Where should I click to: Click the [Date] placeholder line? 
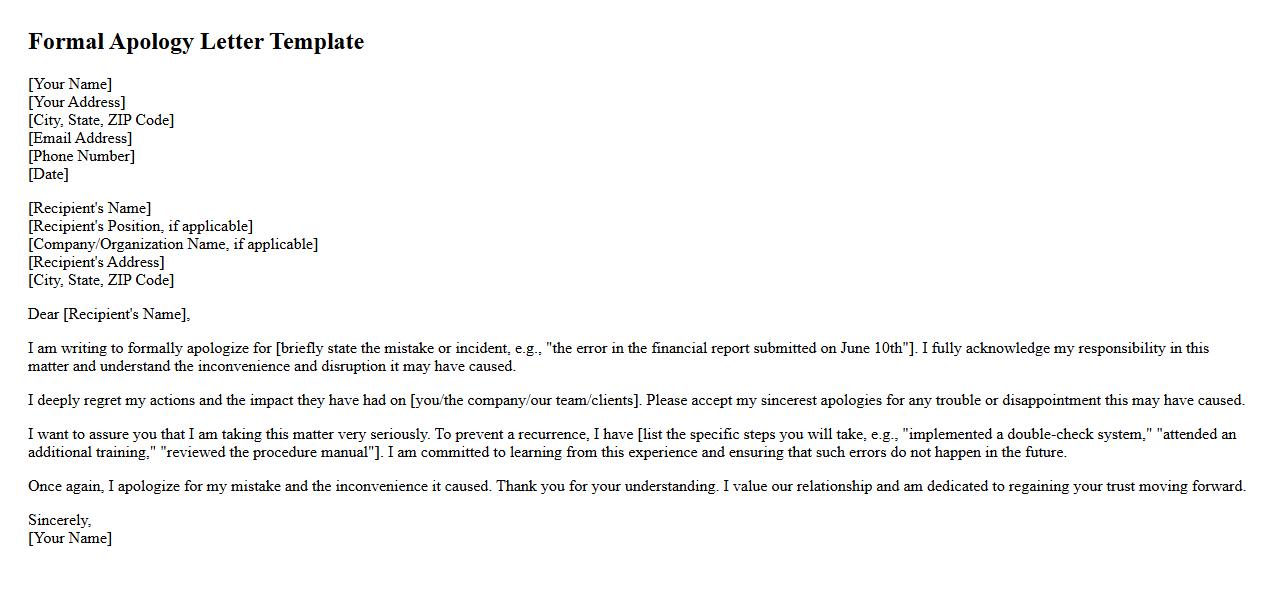click(48, 174)
